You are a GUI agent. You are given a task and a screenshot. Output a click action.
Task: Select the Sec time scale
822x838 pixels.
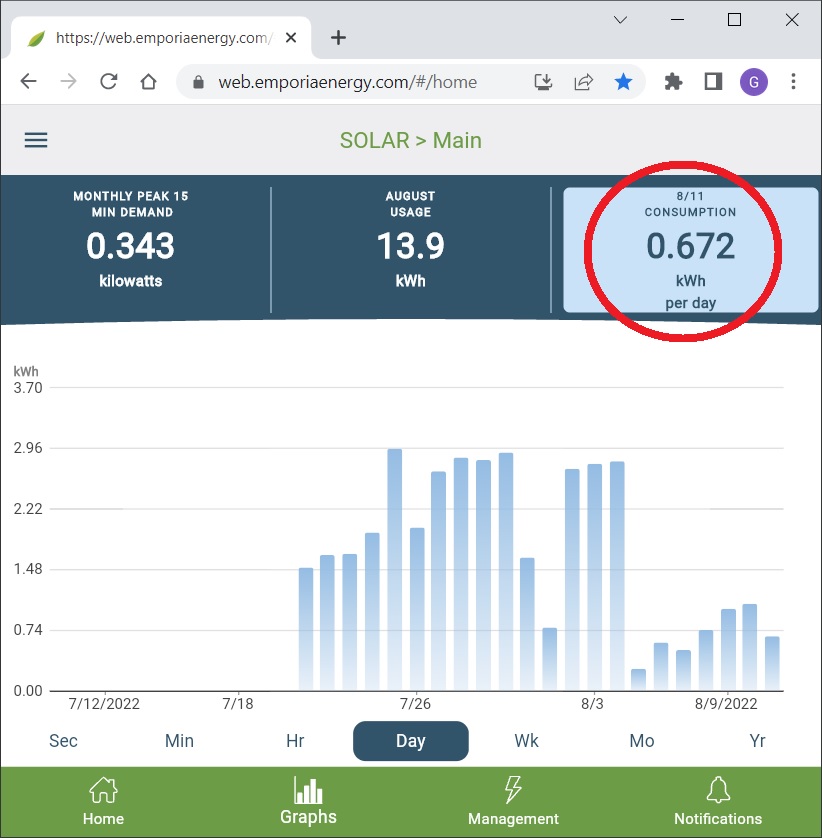pyautogui.click(x=63, y=741)
